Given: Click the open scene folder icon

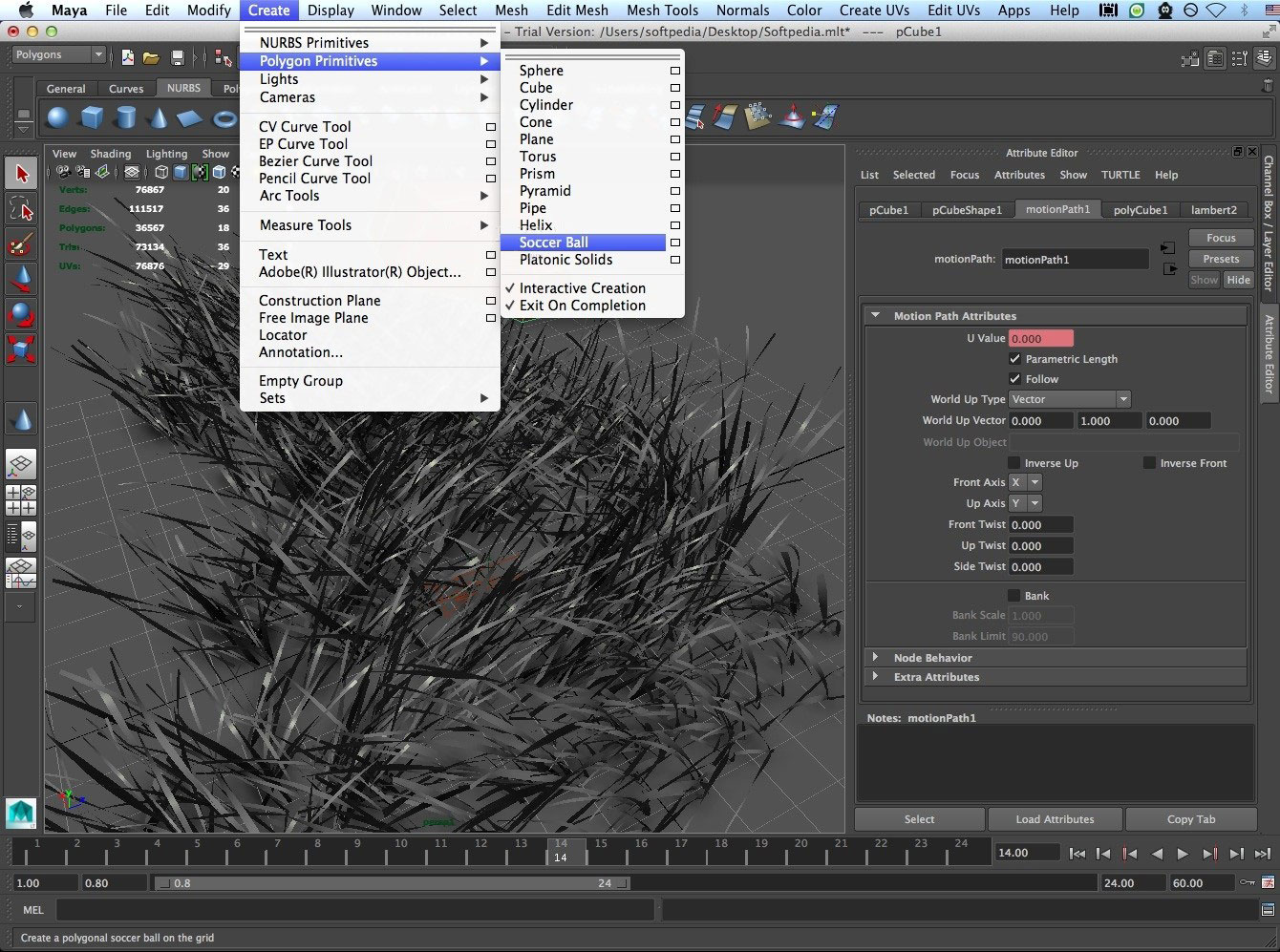Looking at the screenshot, I should coord(151,57).
